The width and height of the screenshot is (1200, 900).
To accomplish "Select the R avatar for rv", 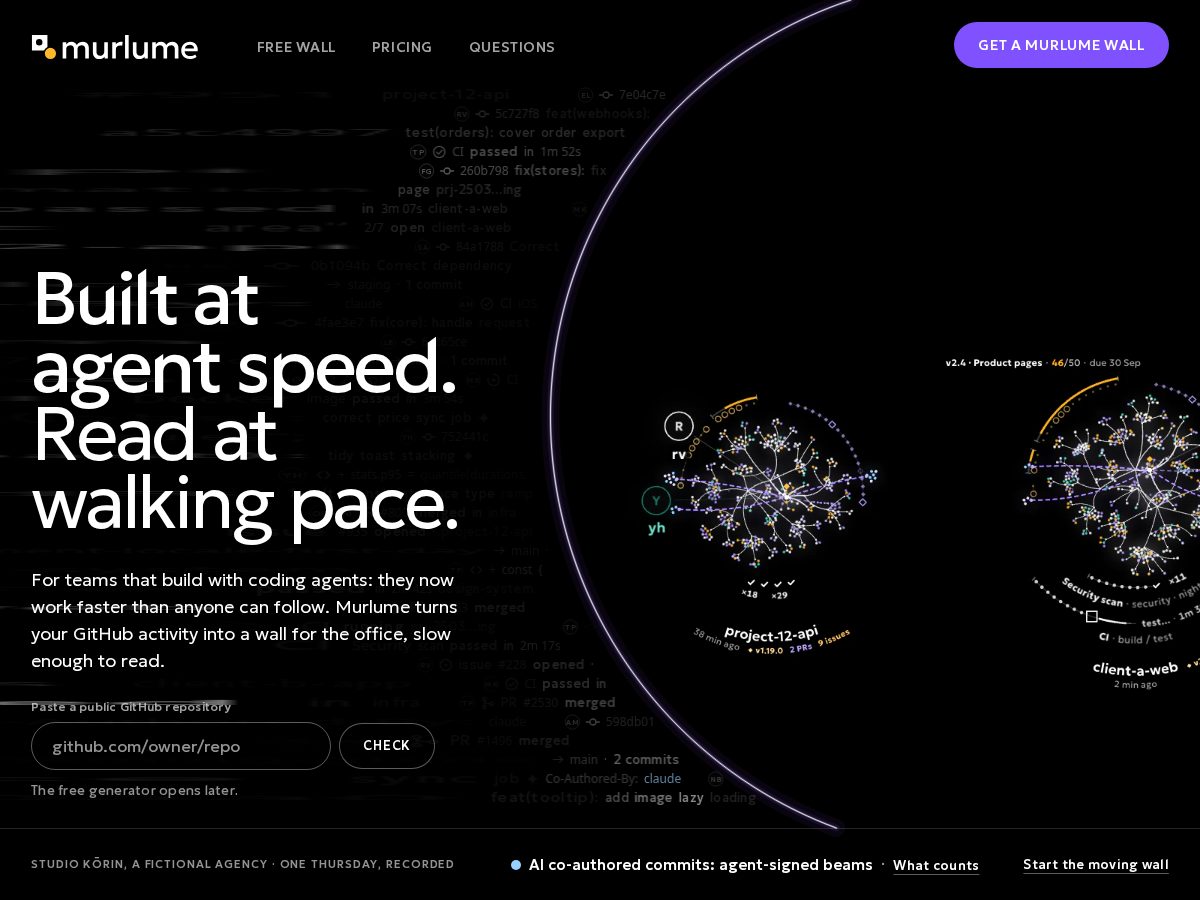I will pyautogui.click(x=679, y=427).
